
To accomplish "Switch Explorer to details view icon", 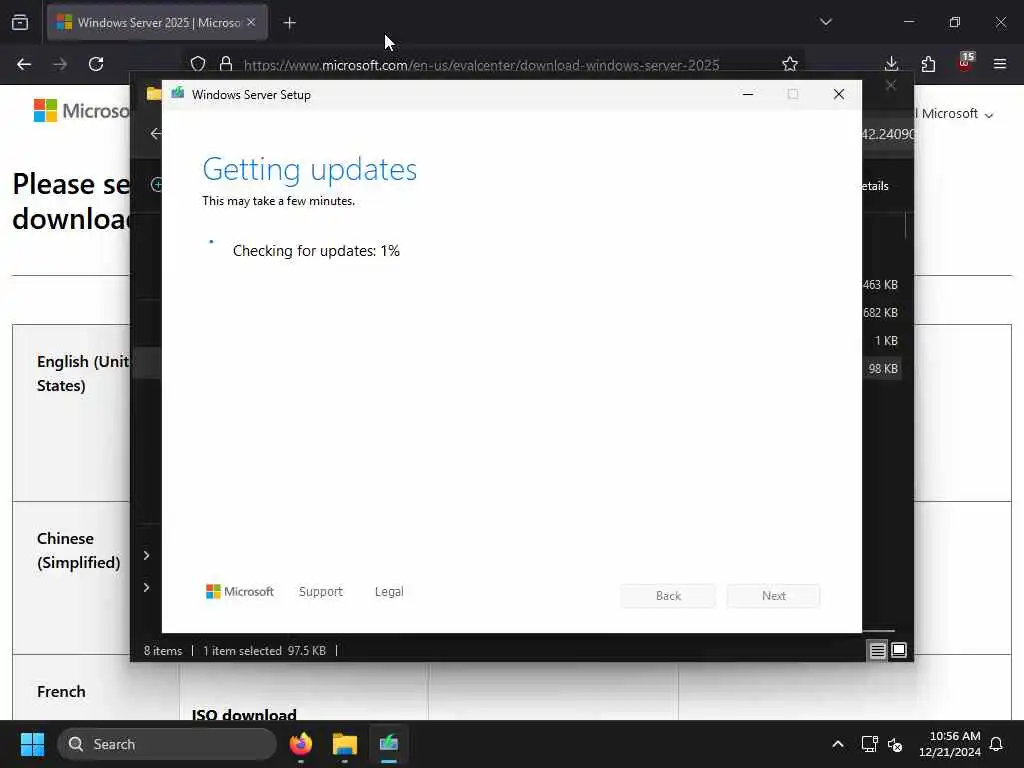I will tap(878, 650).
